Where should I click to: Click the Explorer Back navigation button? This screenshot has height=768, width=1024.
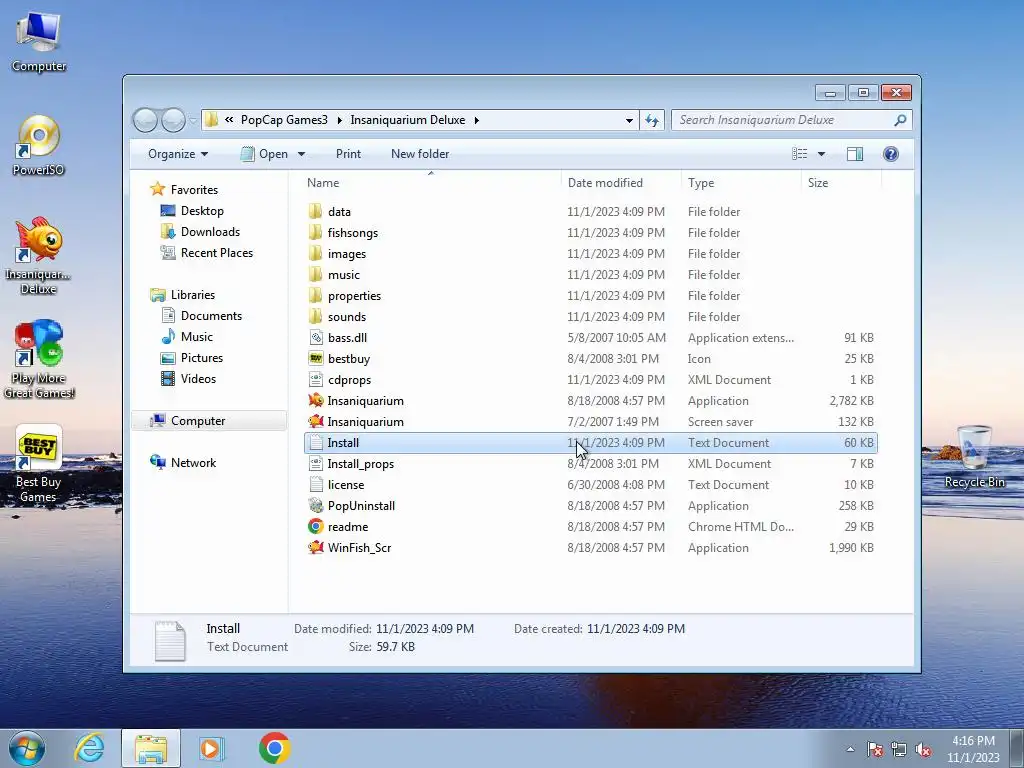pos(145,120)
